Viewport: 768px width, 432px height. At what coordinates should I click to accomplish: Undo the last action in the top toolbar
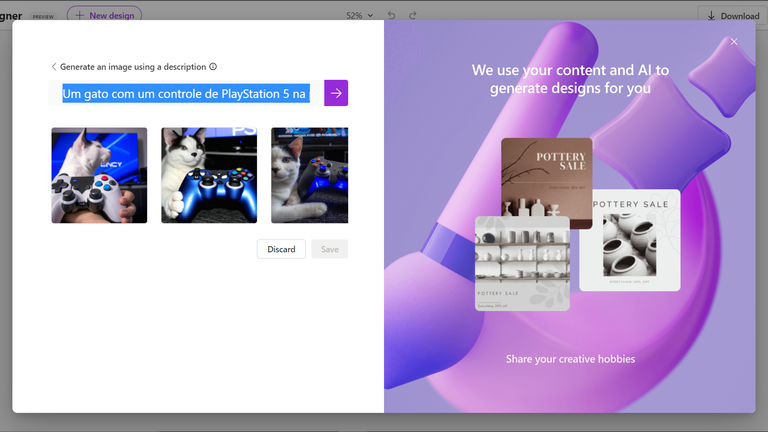click(x=391, y=15)
